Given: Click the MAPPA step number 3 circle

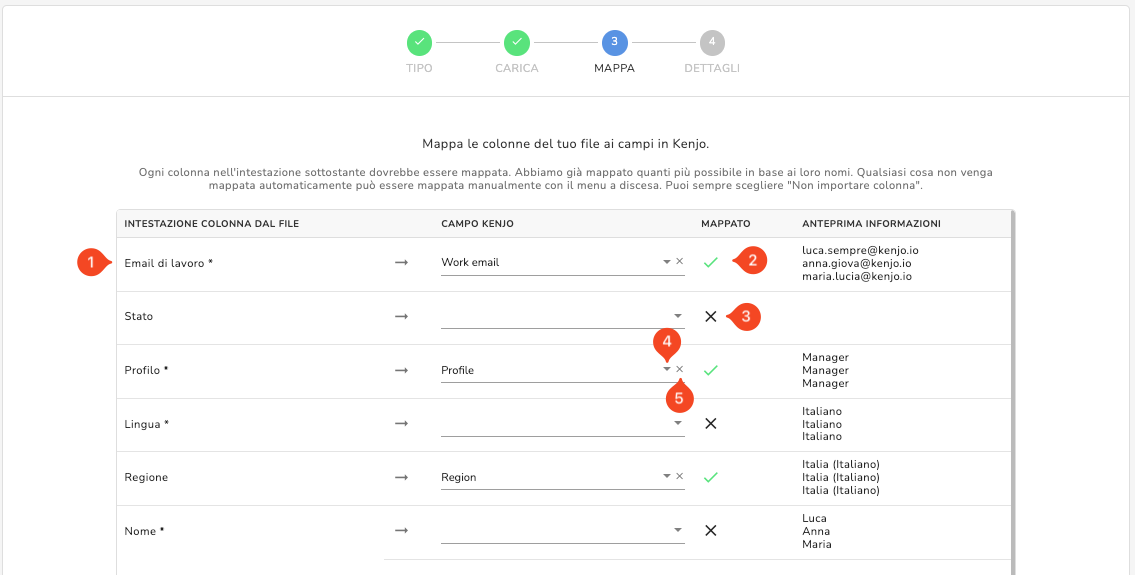Looking at the screenshot, I should tap(615, 43).
